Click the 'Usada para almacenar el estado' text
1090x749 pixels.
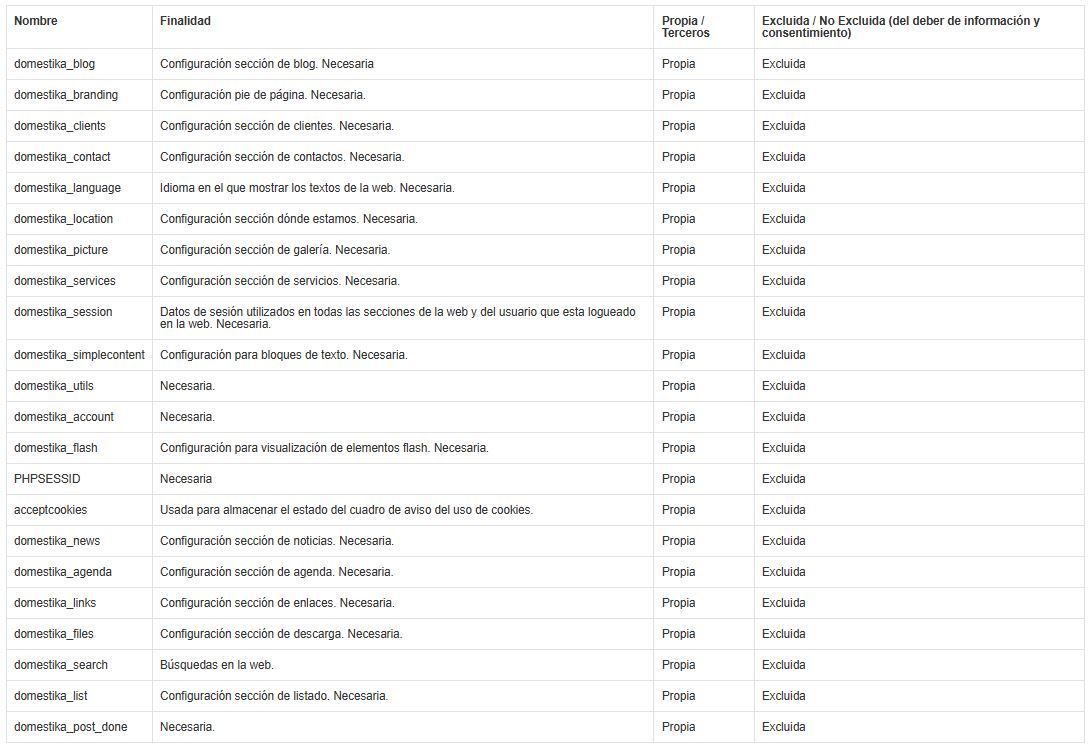tap(346, 510)
